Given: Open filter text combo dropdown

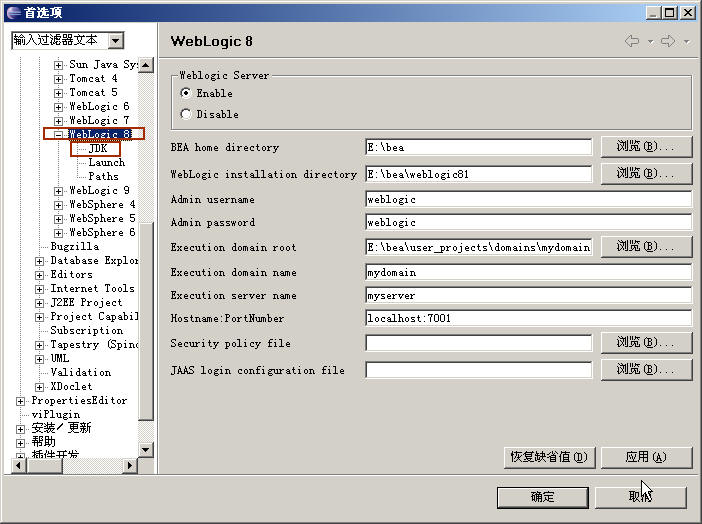Looking at the screenshot, I should tap(116, 41).
